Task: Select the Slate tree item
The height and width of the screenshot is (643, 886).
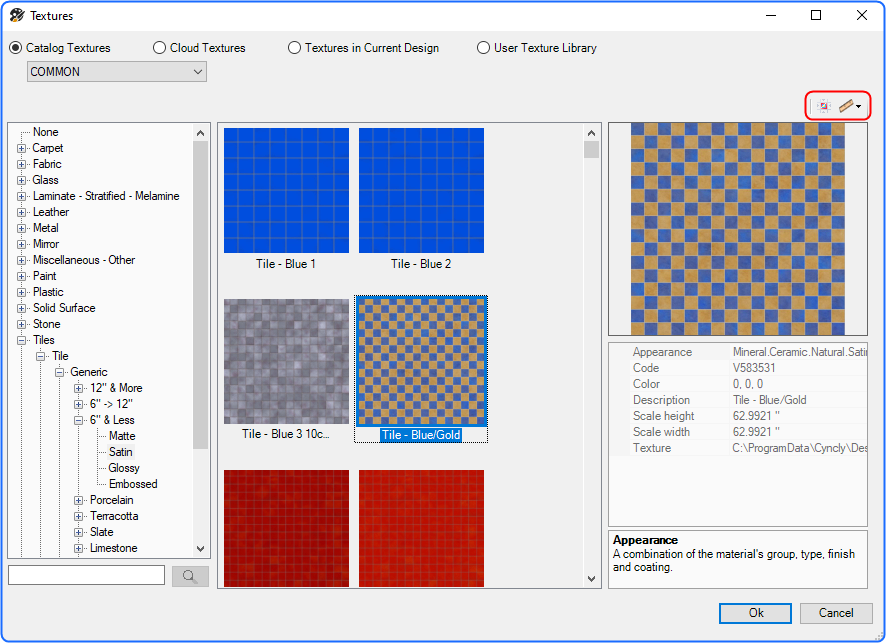Action: coord(102,532)
